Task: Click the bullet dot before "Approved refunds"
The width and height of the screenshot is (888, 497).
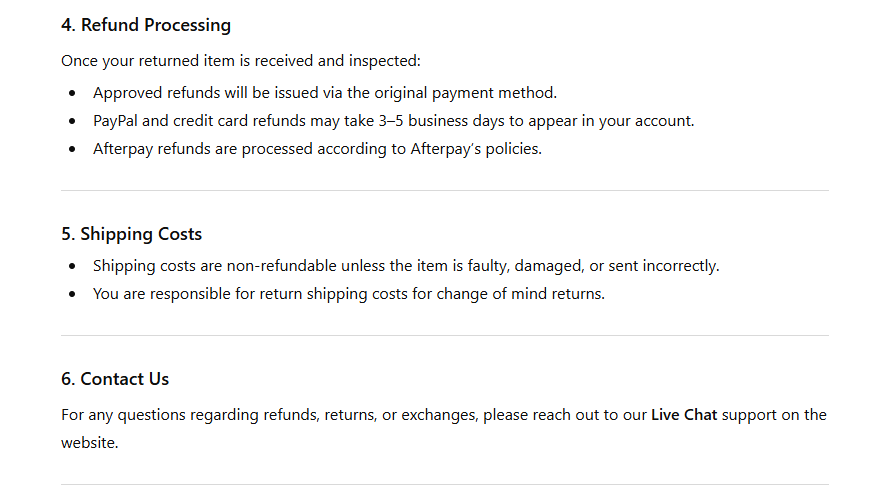Action: click(72, 93)
